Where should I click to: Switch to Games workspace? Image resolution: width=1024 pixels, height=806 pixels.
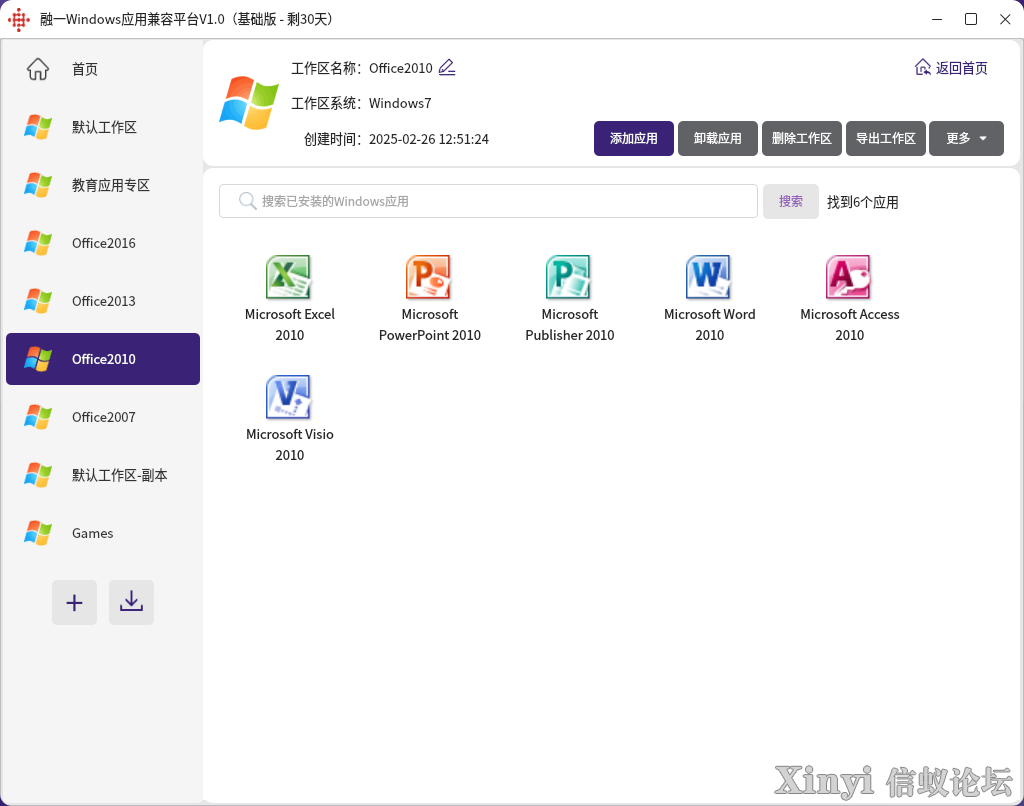click(x=103, y=533)
